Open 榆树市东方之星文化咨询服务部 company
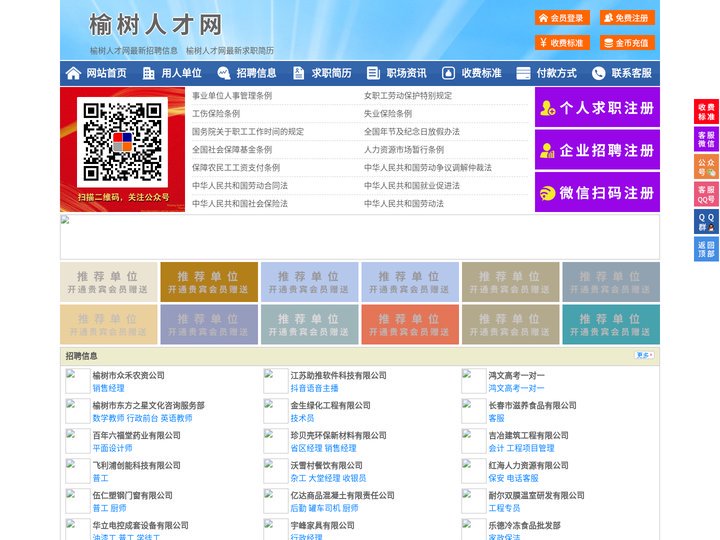 148,405
